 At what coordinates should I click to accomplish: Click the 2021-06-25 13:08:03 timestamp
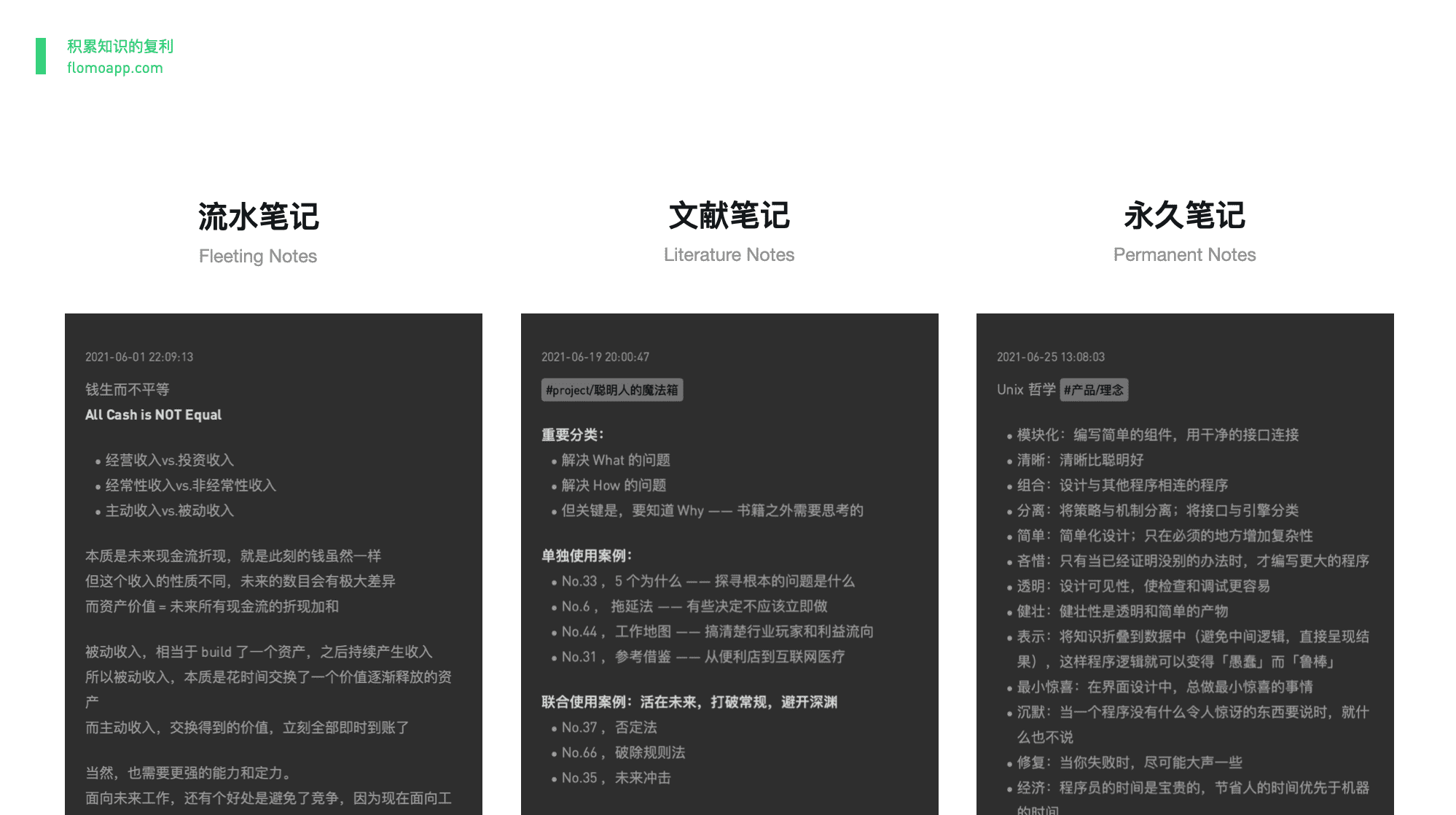point(1050,356)
